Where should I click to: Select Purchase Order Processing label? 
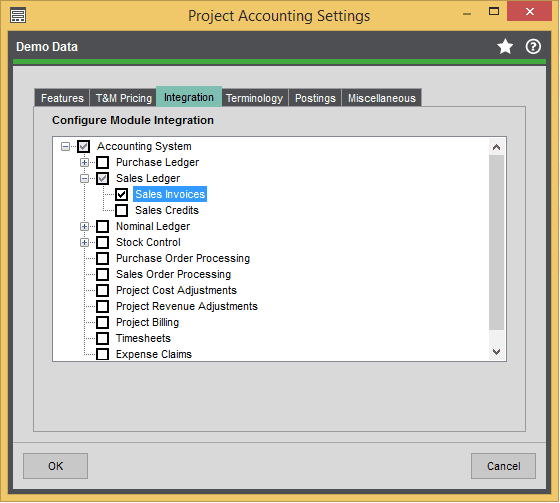point(183,258)
